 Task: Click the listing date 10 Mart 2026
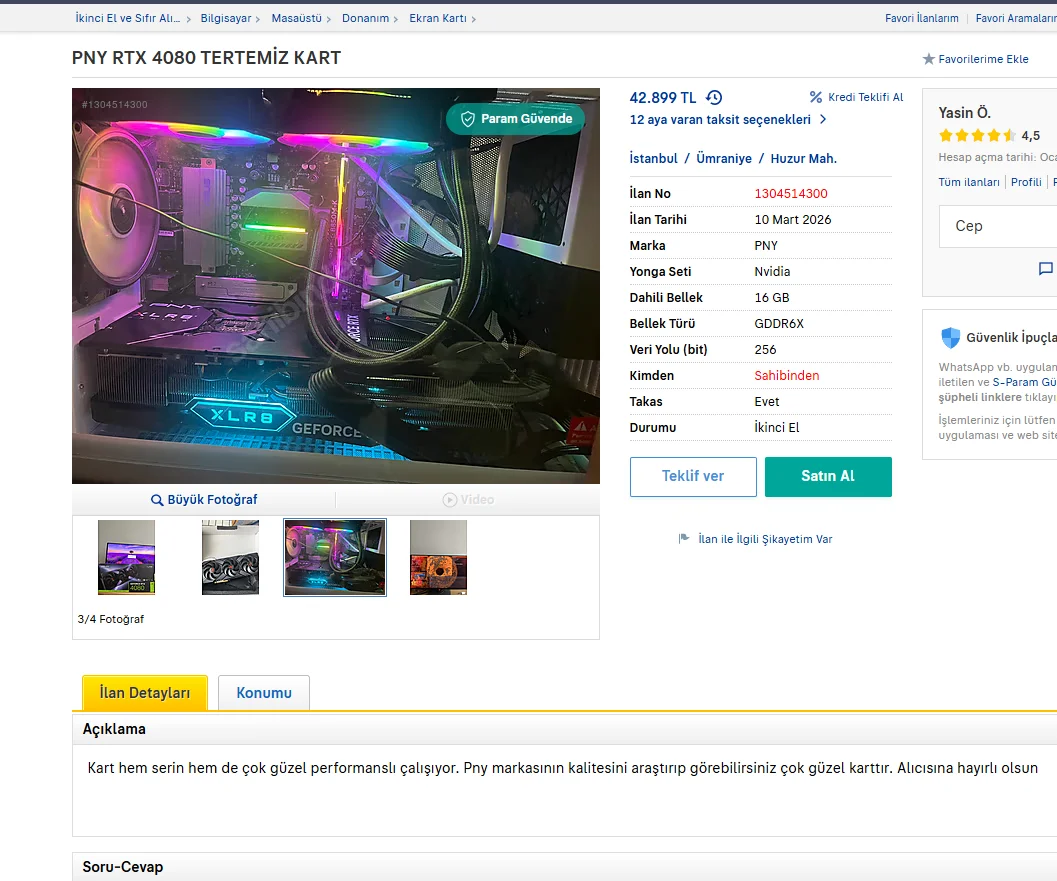(793, 220)
